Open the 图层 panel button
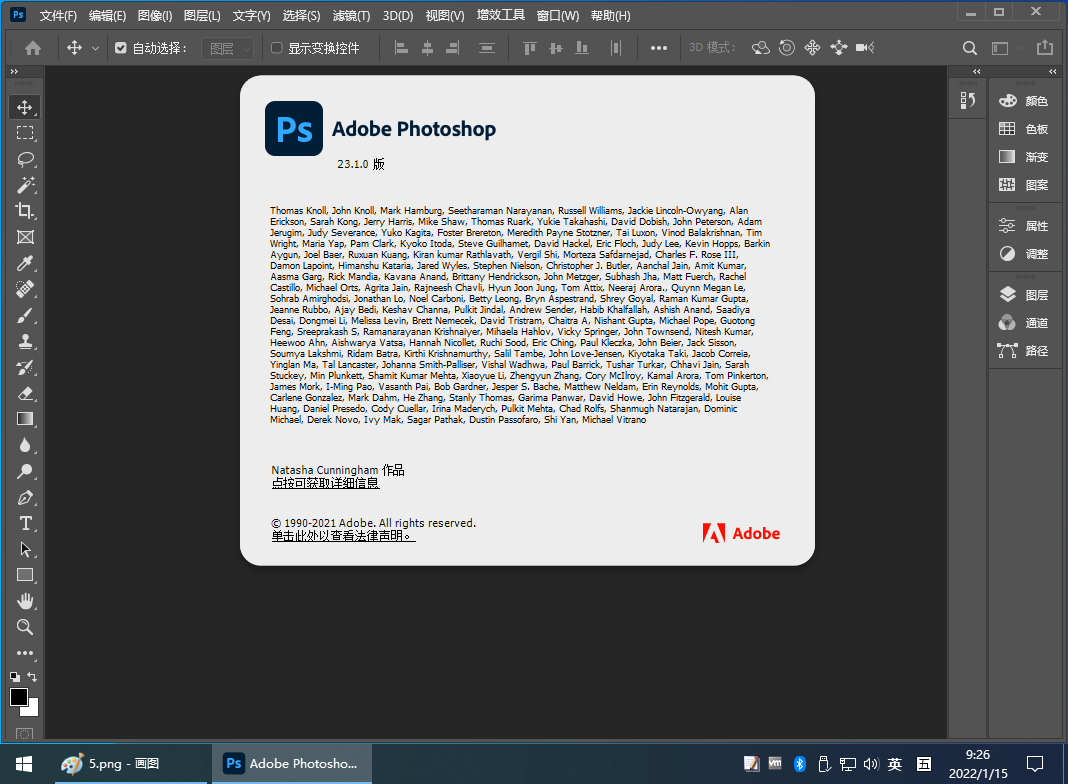The height and width of the screenshot is (784, 1068). (x=1024, y=295)
